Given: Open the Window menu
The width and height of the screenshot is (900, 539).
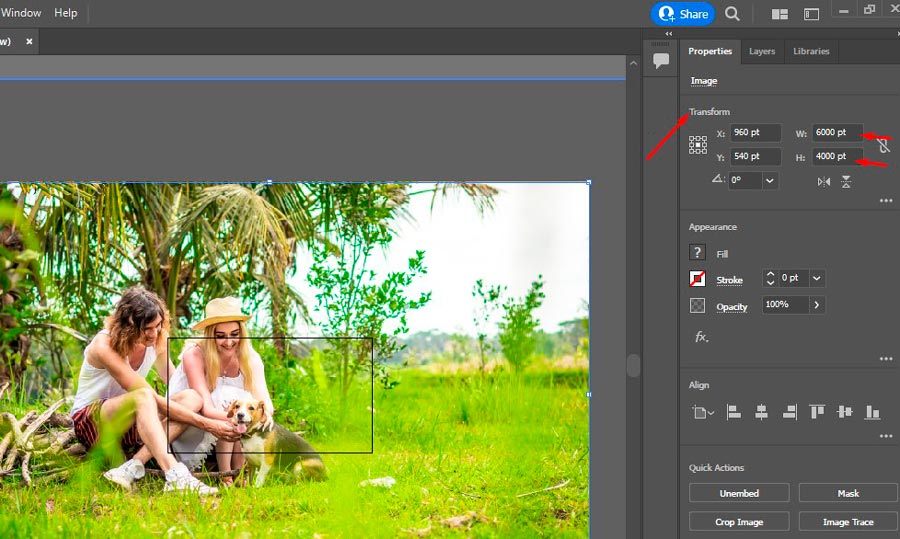Looking at the screenshot, I should (21, 13).
